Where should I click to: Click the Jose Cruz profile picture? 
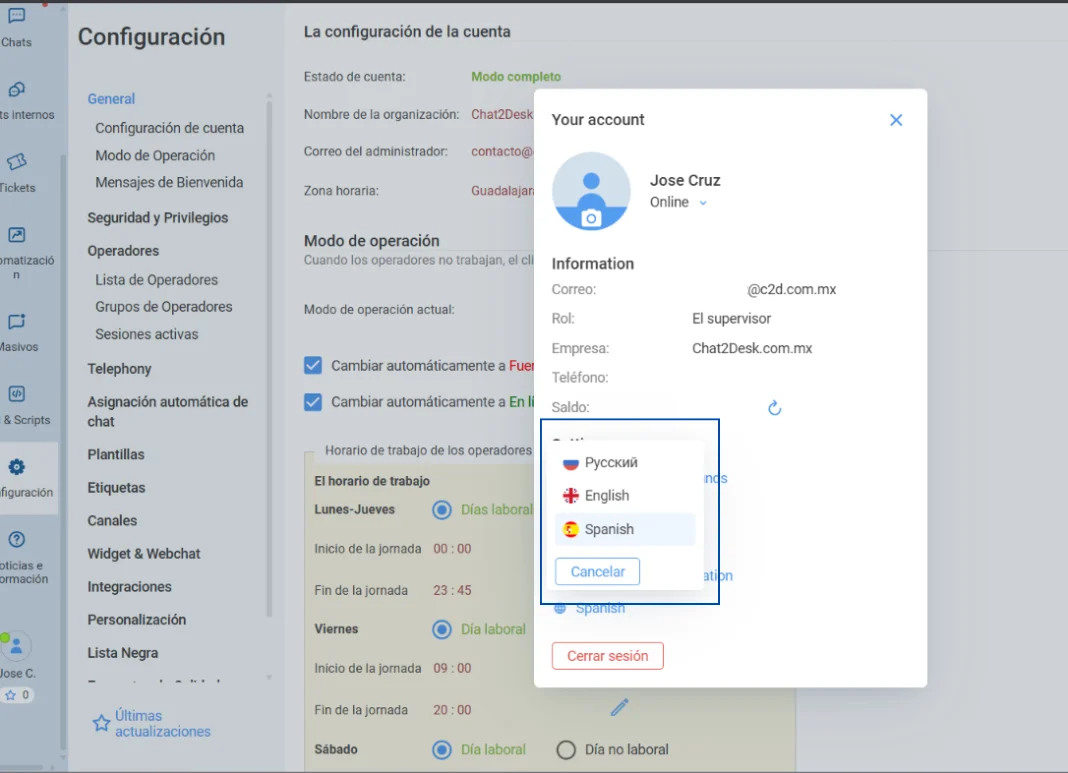[591, 191]
